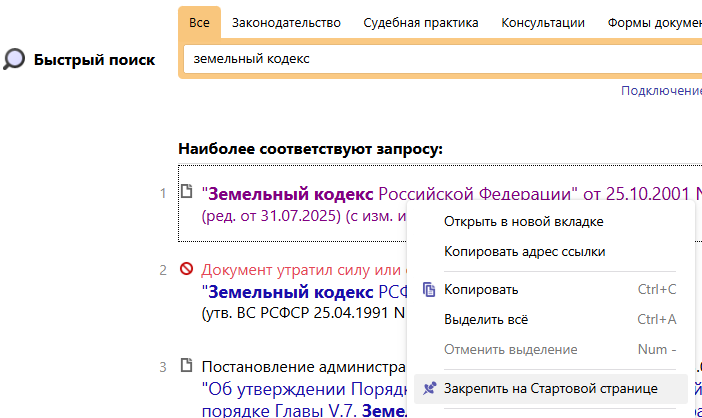Click the search field containing земельный кодекс
The image size is (702, 418).
click(440, 59)
